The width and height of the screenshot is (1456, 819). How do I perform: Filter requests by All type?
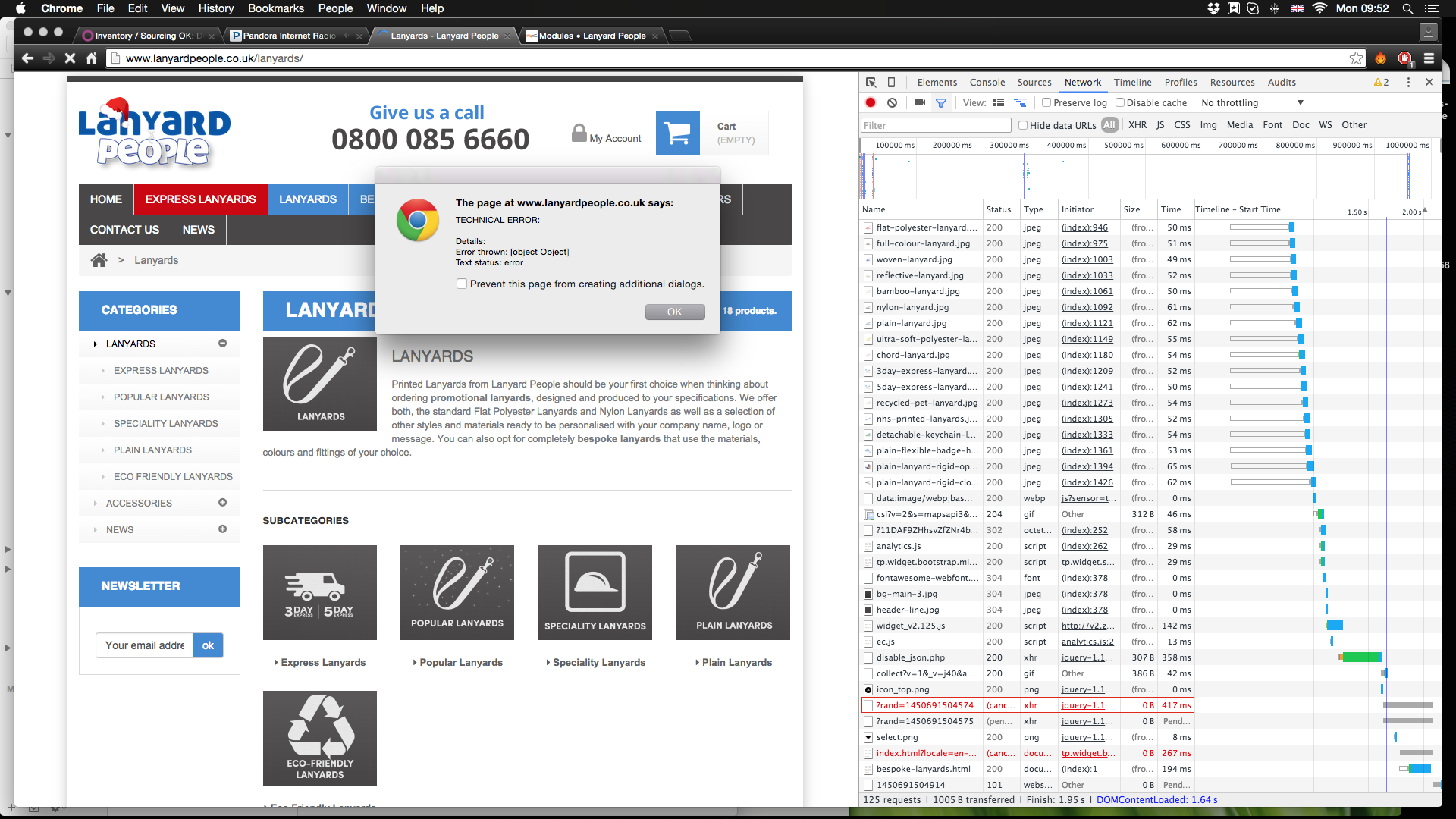pos(1109,125)
